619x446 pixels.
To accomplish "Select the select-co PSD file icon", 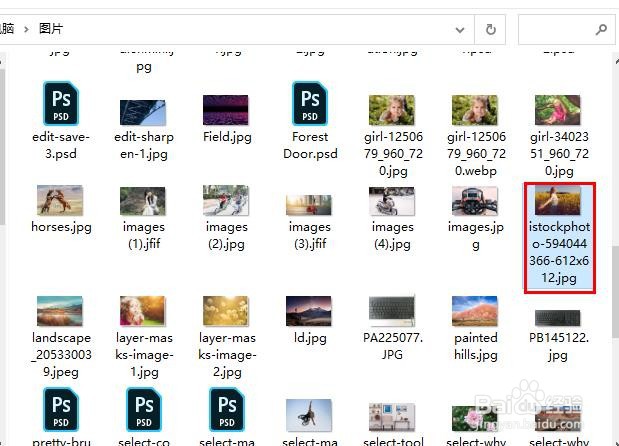I will [144, 410].
